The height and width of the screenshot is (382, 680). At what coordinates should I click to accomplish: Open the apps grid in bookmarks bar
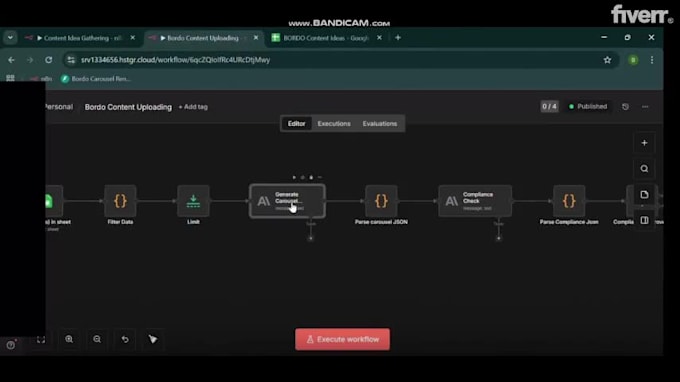[x=10, y=78]
